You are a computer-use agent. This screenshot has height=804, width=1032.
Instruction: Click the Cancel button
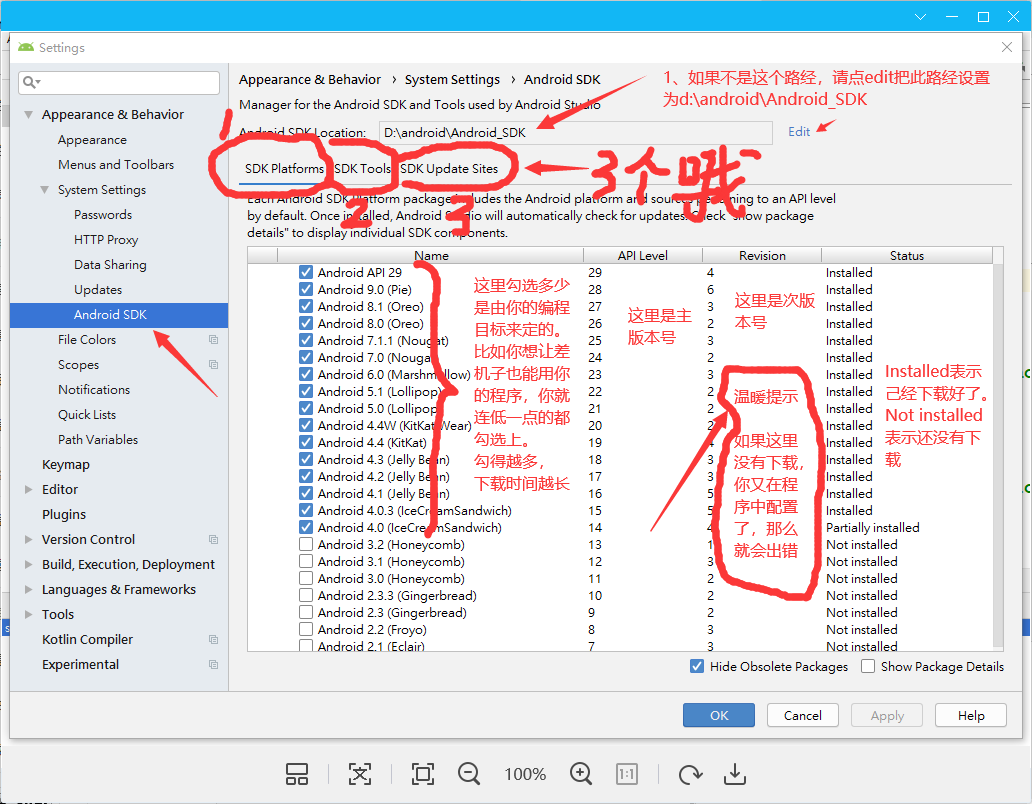pos(802,715)
